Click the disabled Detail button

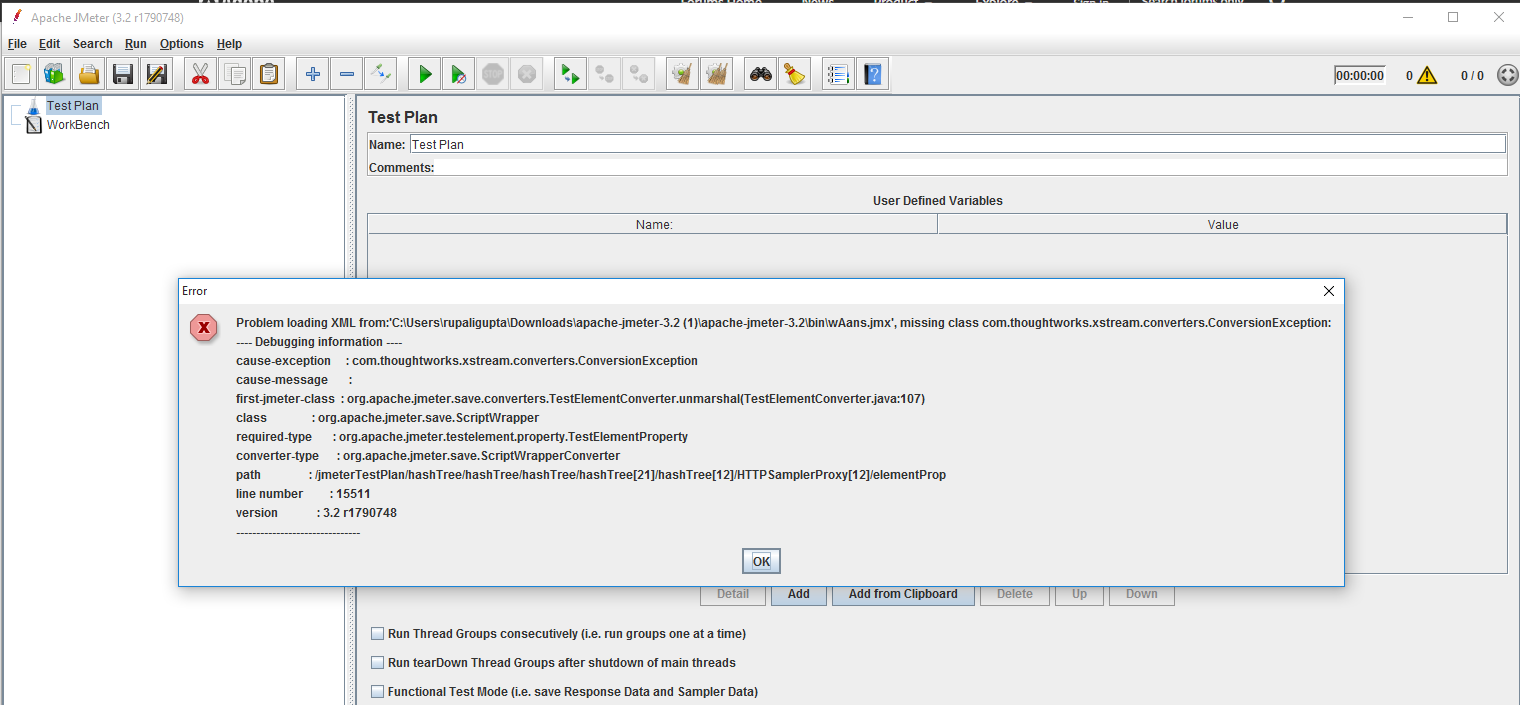(x=733, y=594)
